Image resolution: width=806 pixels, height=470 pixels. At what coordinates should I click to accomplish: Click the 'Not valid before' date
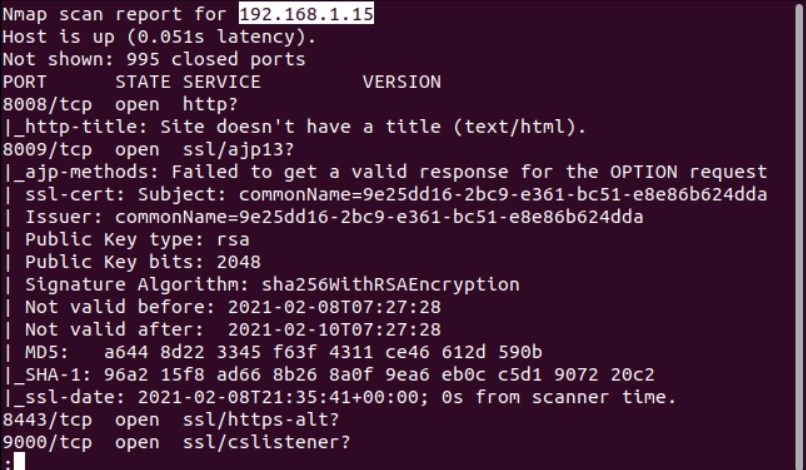point(334,307)
